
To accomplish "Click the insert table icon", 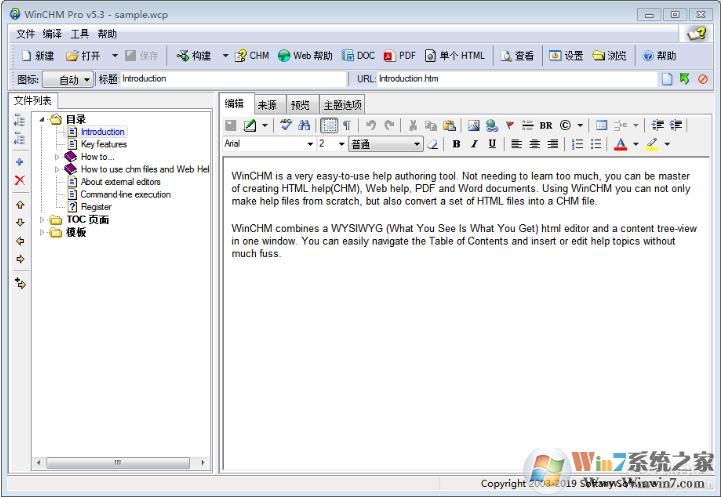I will [x=601, y=125].
